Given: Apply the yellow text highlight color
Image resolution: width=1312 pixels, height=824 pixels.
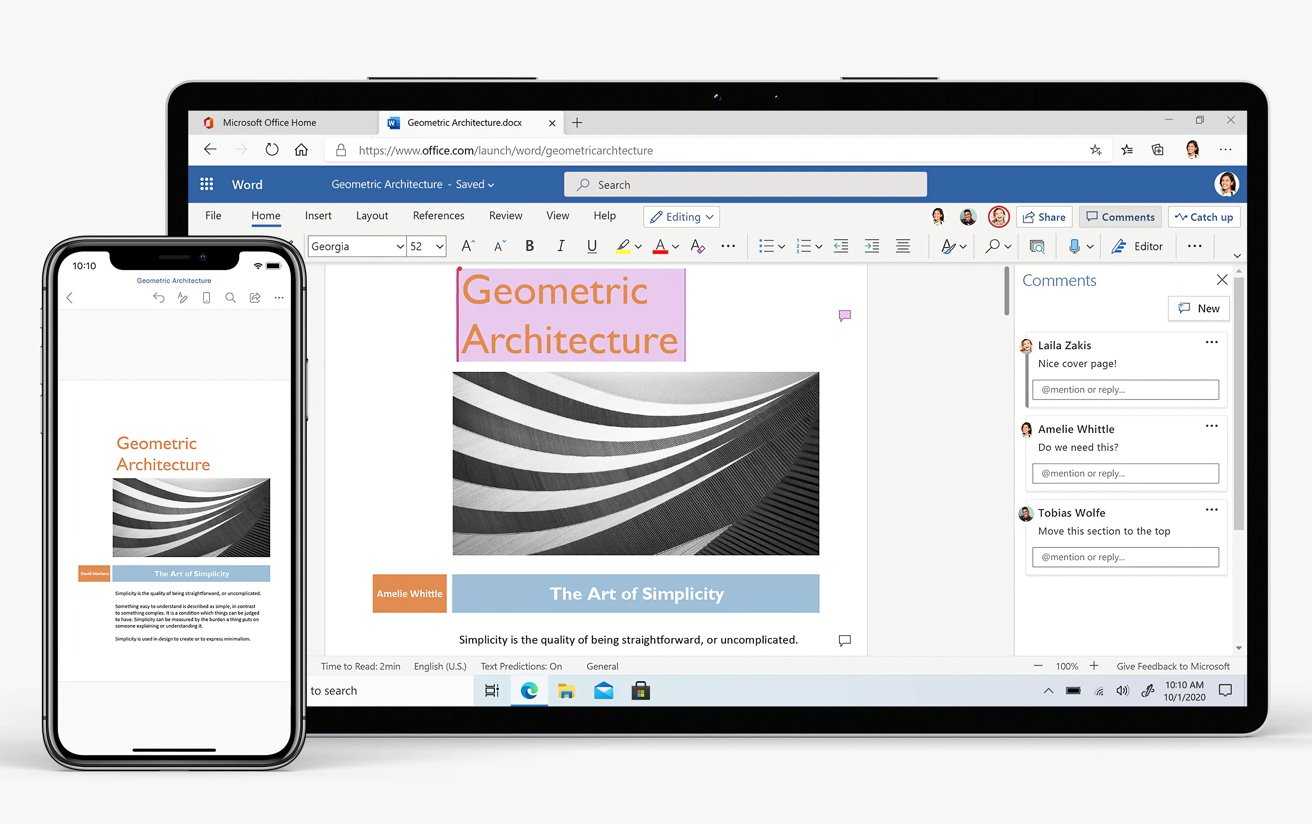Looking at the screenshot, I should point(623,246).
